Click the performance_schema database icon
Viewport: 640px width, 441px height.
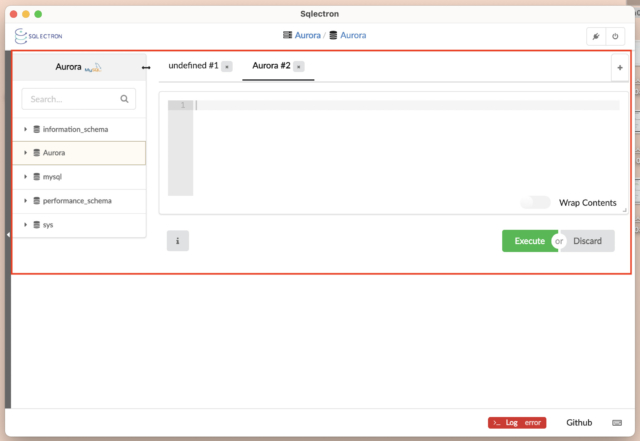coord(36,201)
